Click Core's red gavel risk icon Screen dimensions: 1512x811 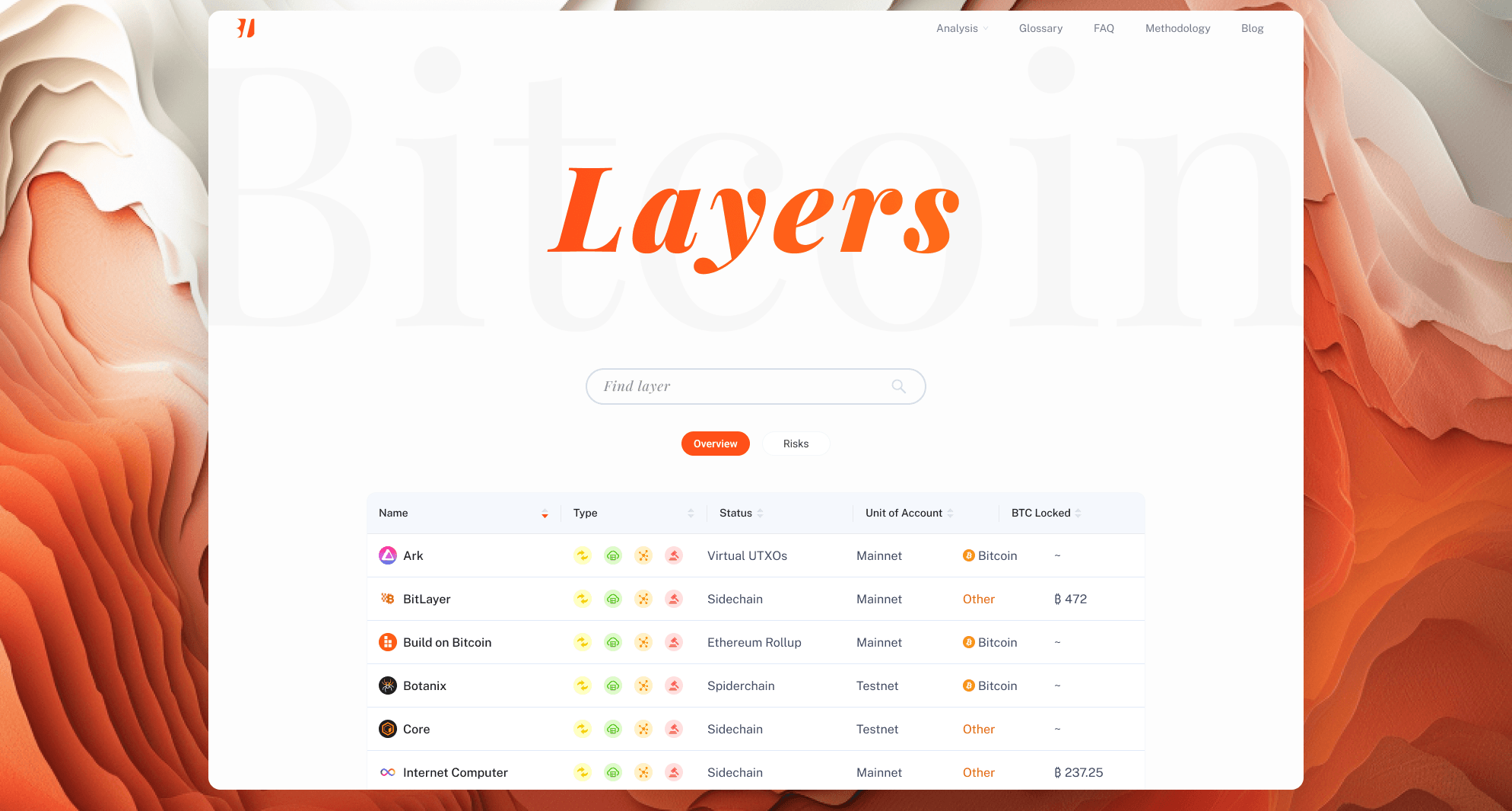click(x=674, y=729)
